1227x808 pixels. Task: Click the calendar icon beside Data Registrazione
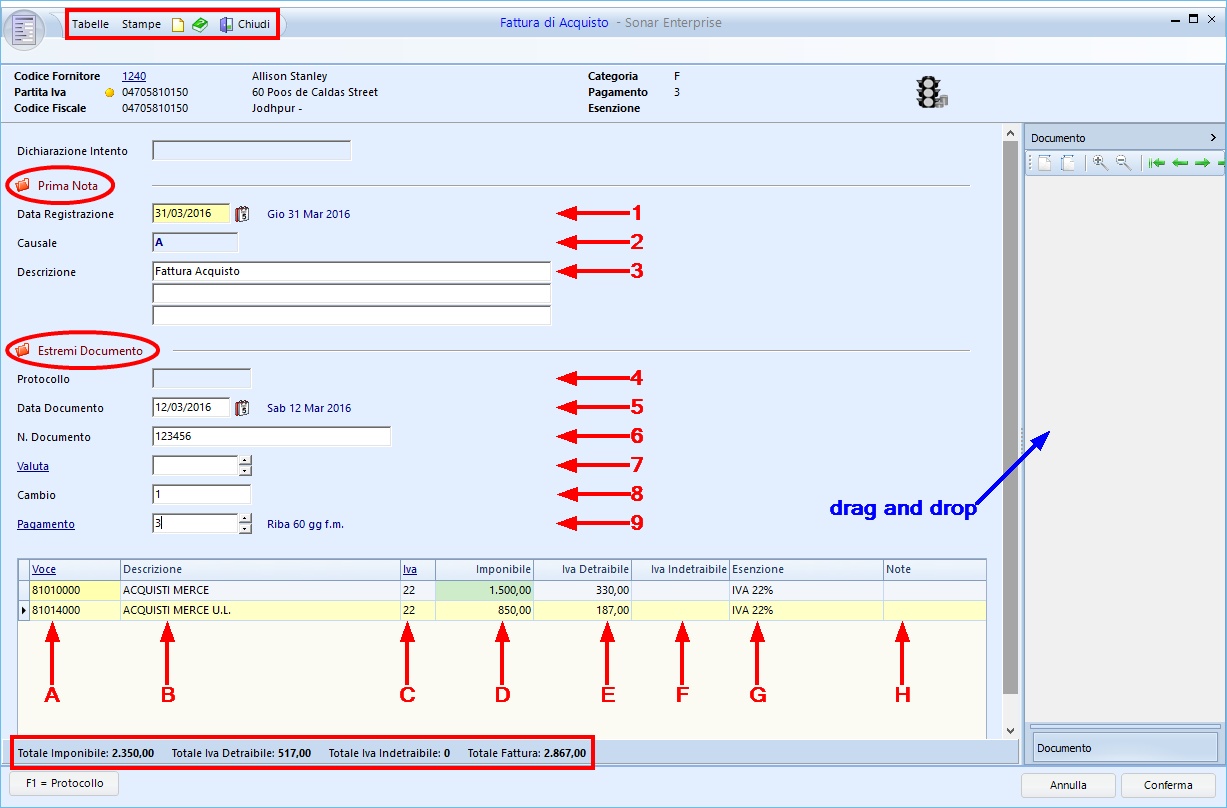point(242,214)
